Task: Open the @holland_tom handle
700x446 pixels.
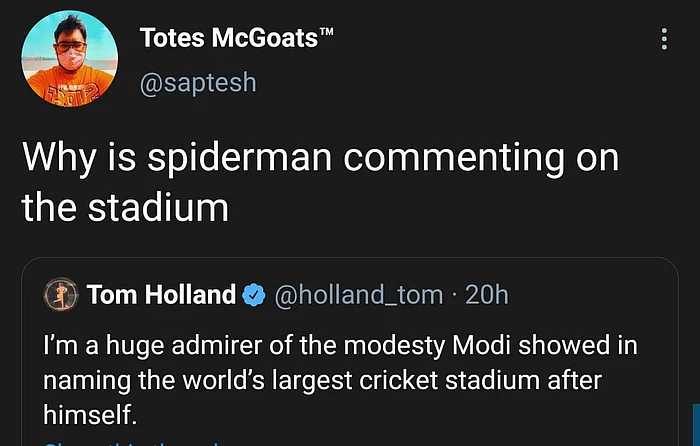Action: tap(358, 294)
